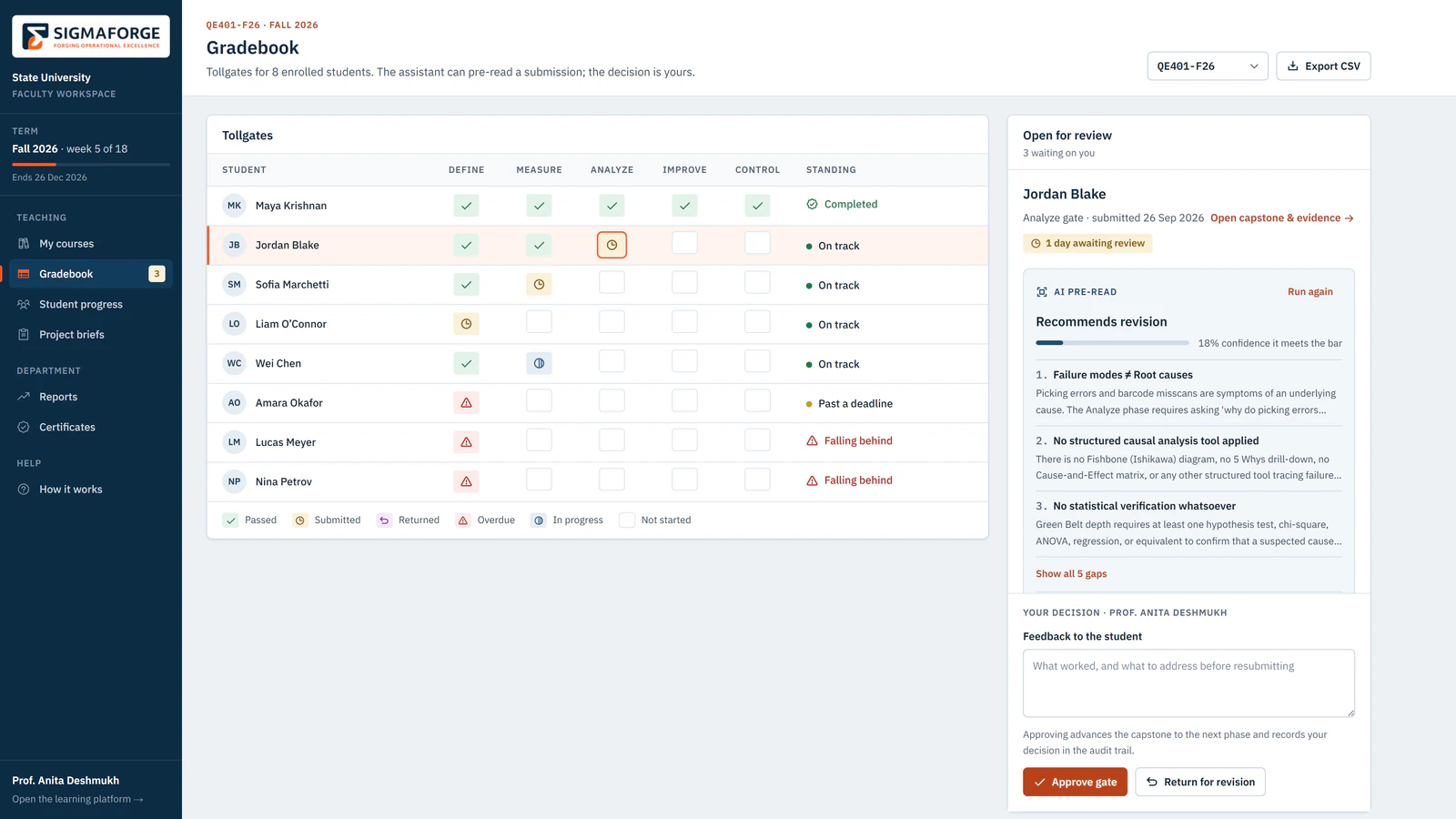Click the Gradebook badge showing 3

tap(157, 274)
